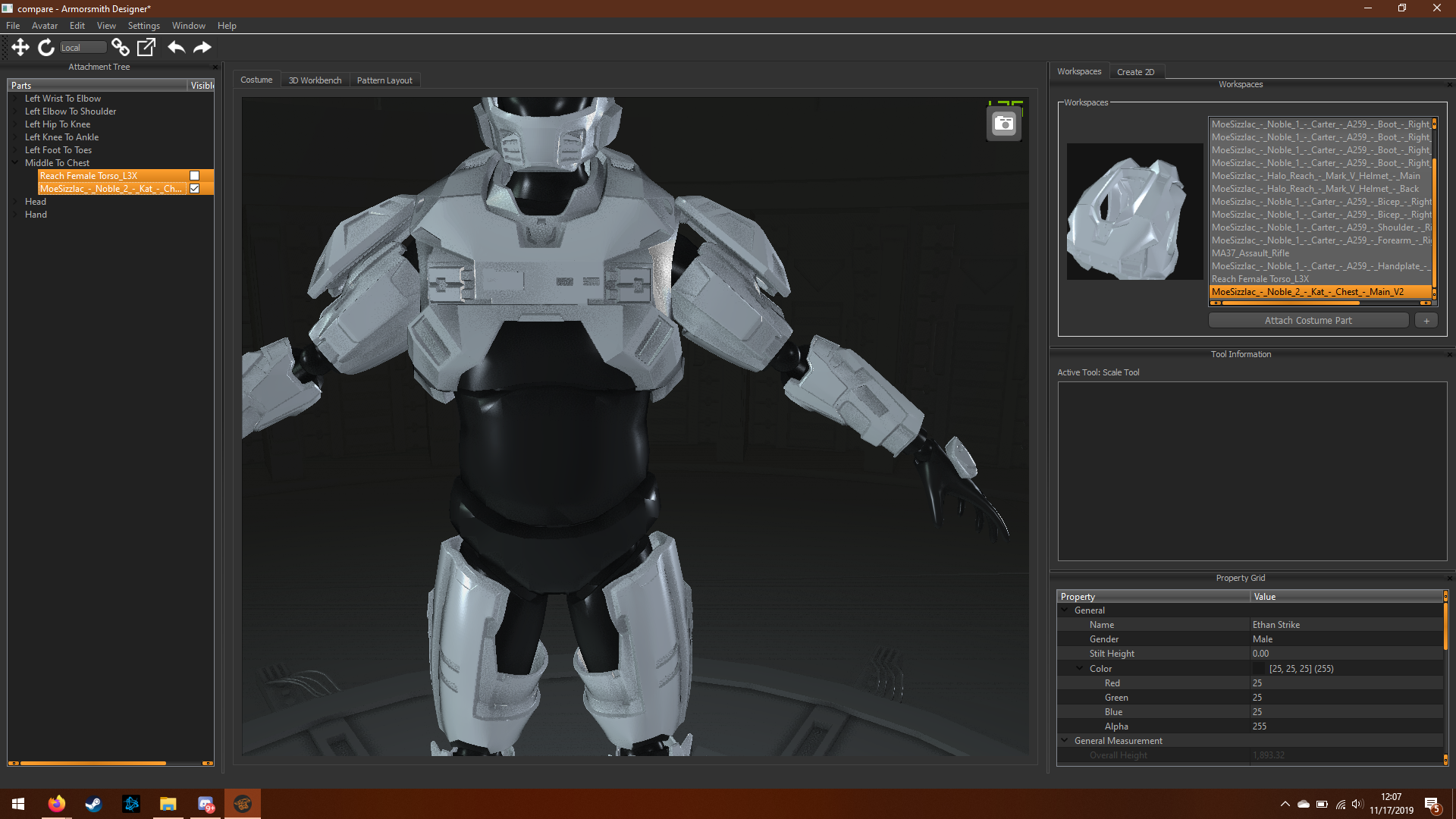Click the Attach Costume Part button
Viewport: 1456px width, 819px height.
coord(1308,321)
